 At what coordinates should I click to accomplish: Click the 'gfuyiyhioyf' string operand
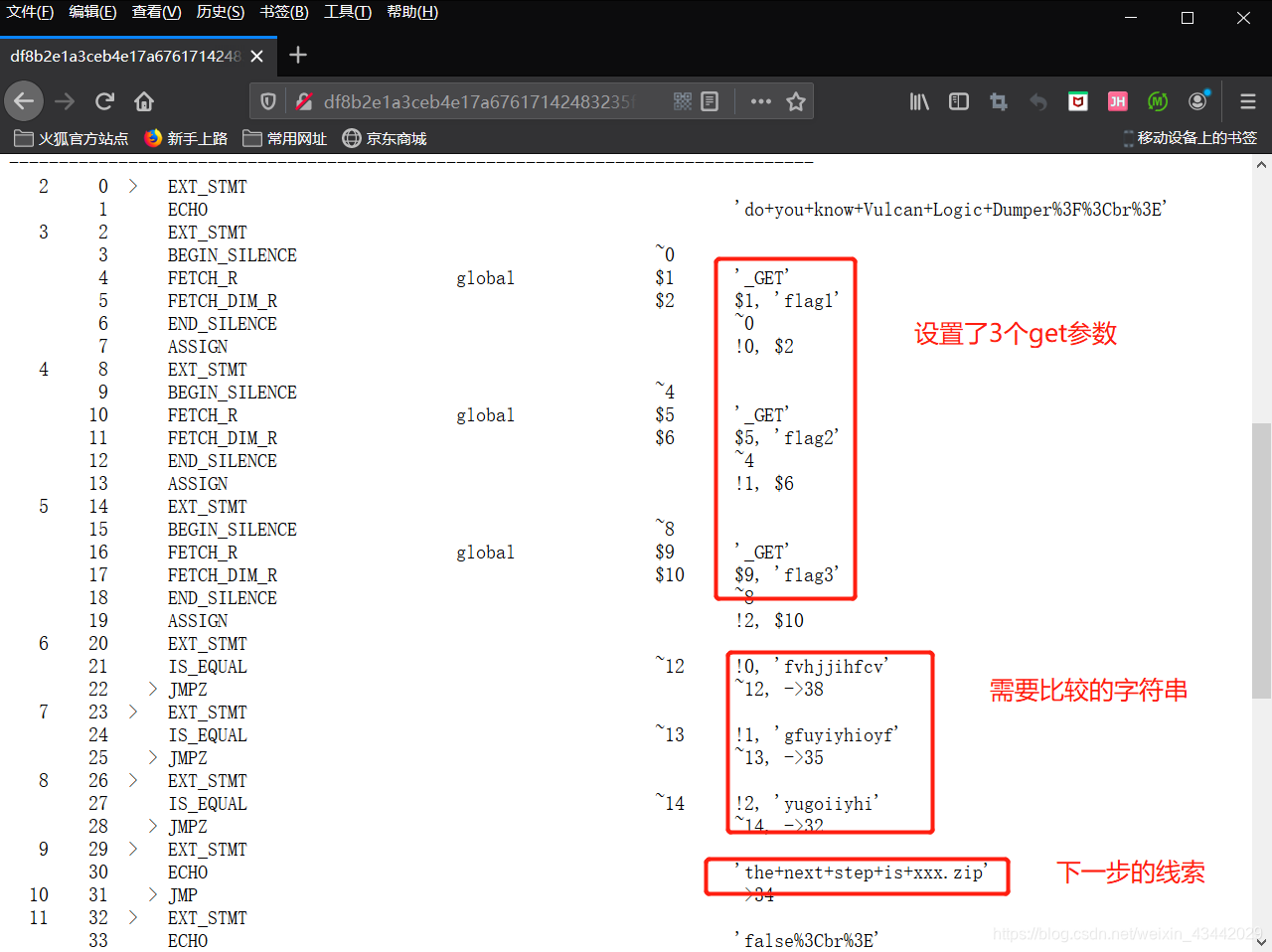(x=836, y=734)
